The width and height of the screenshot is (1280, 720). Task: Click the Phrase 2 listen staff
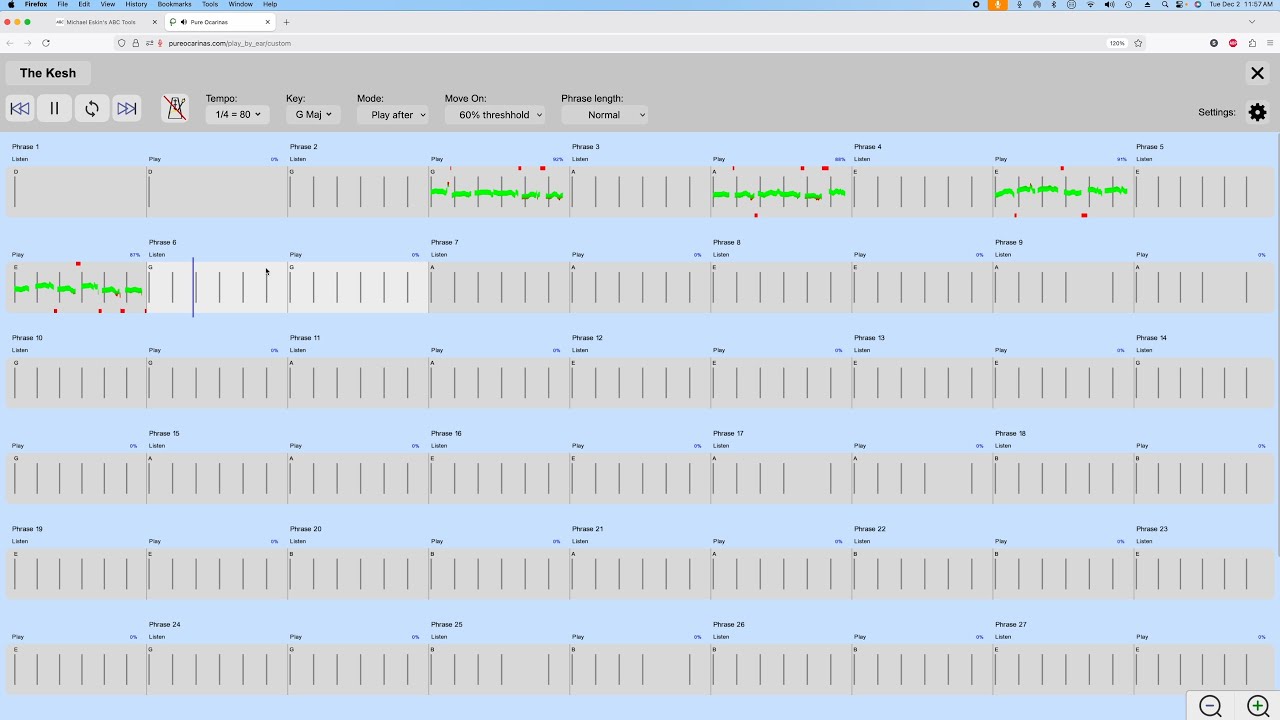coord(359,192)
